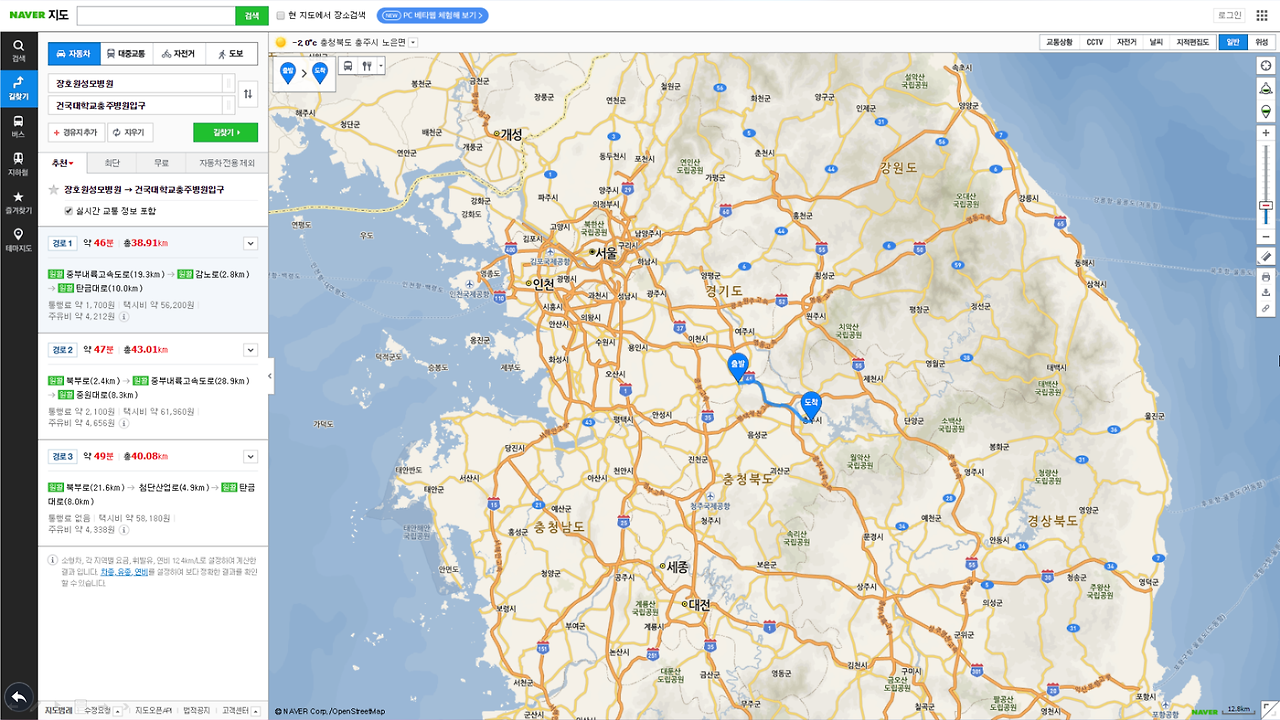This screenshot has width=1280, height=720.
Task: Open the 검색 search sidebar icon
Action: pyautogui.click(x=18, y=50)
